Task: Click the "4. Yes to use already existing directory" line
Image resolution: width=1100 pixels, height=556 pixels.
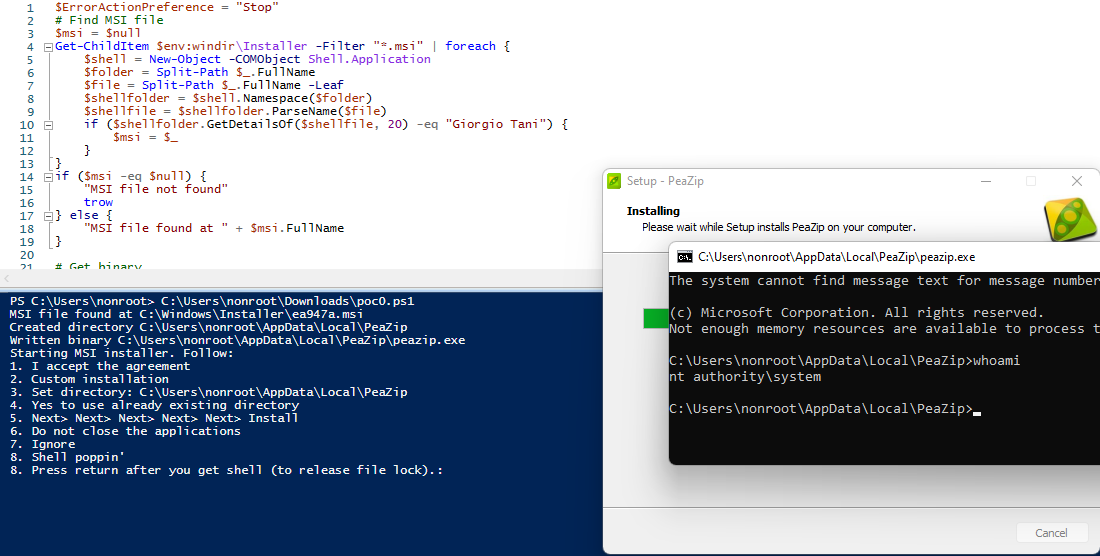Action: pos(154,405)
